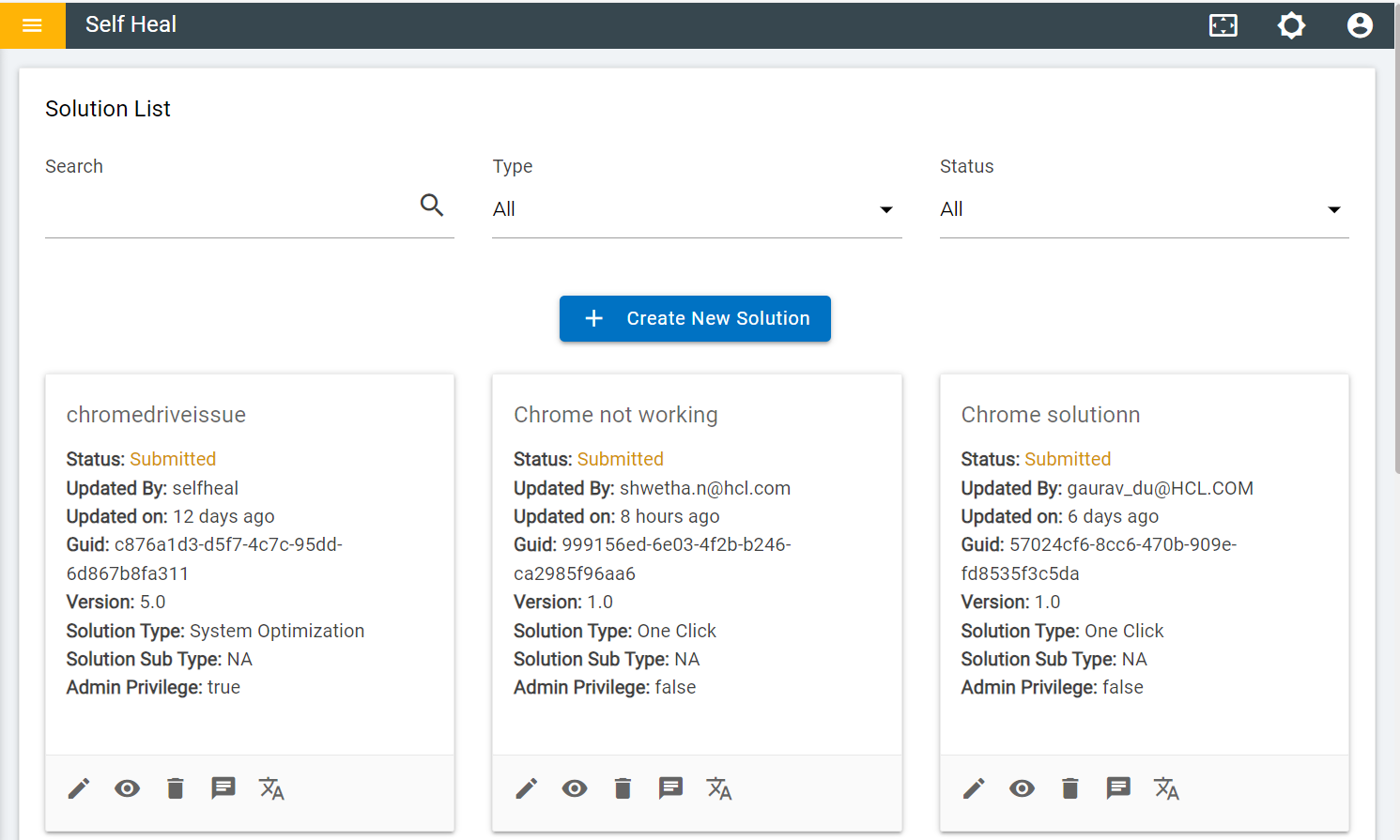Open comments for chromedriveissue solution

point(223,788)
